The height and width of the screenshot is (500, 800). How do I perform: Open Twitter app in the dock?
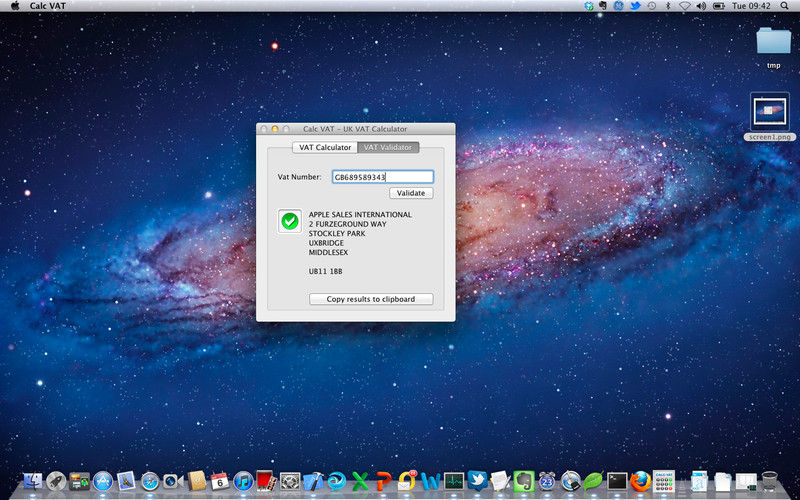pos(478,481)
